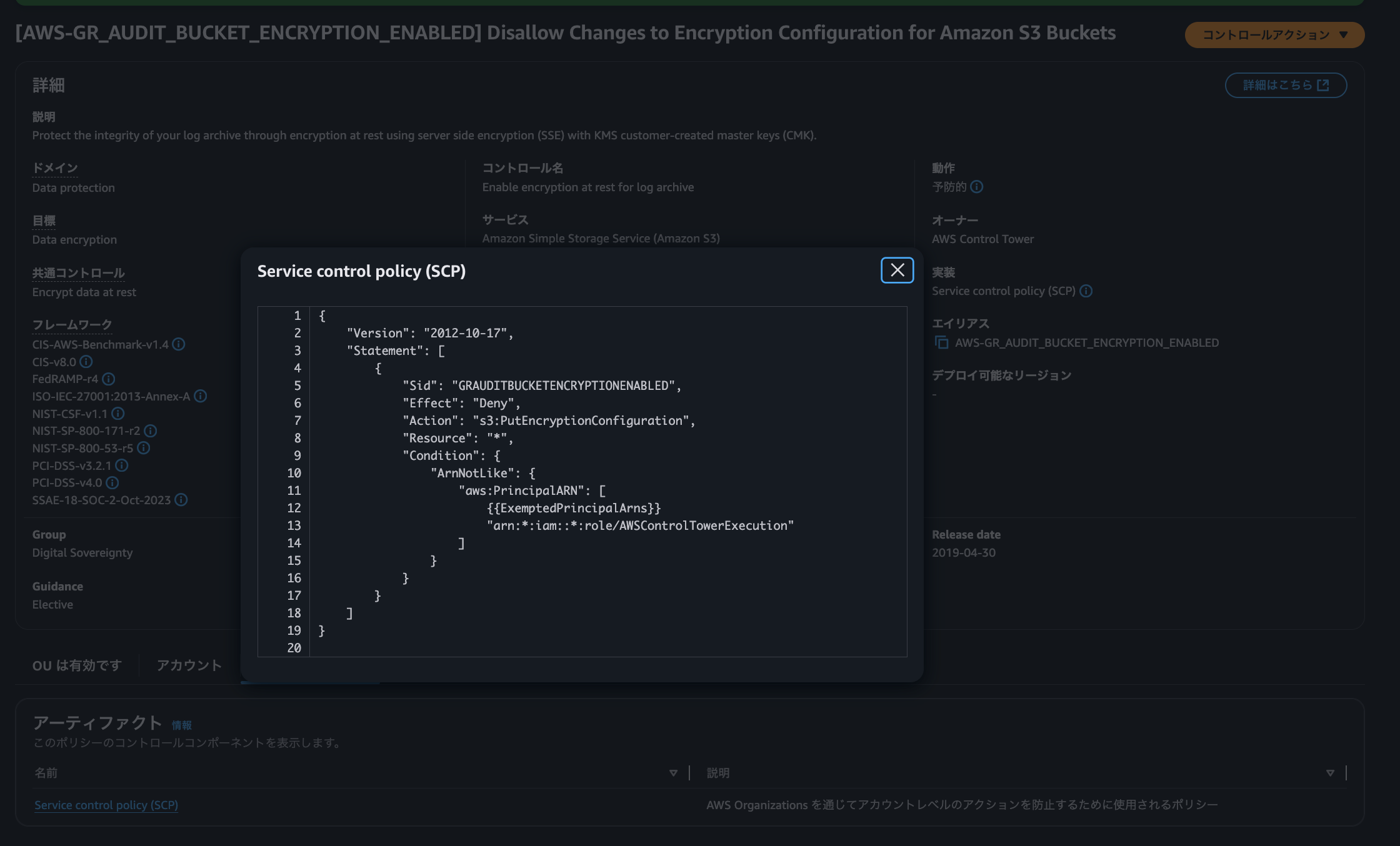Show info icon next to Service control policy (SCP) implementation
The width and height of the screenshot is (1400, 846).
click(x=1086, y=291)
